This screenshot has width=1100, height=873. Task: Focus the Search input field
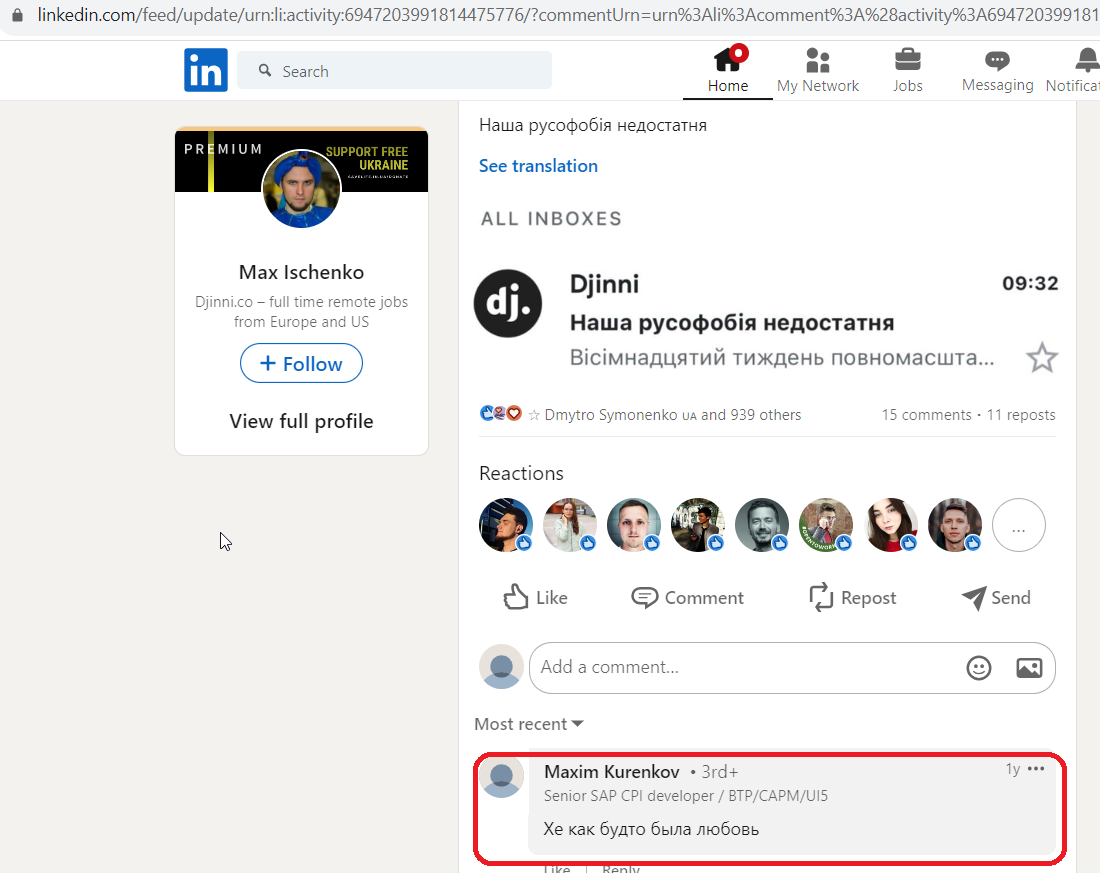coord(394,70)
